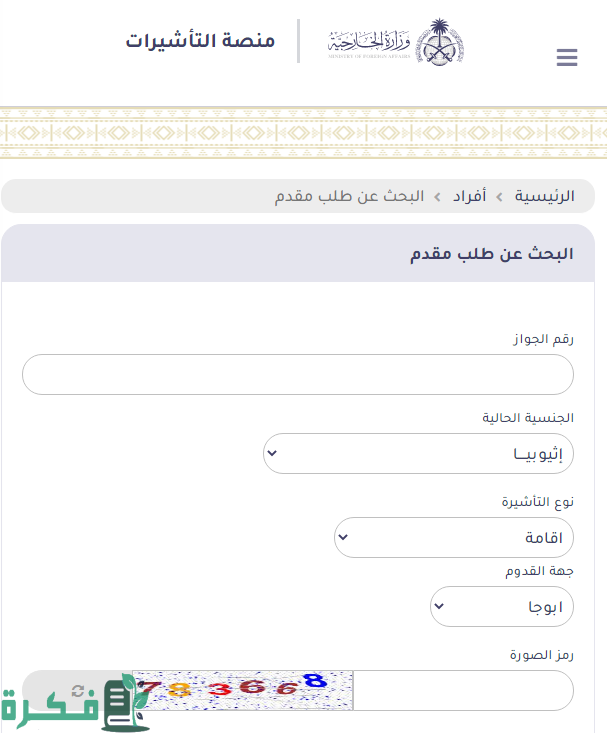The image size is (607, 733).
Task: Click the رقم الجواز field label
Action: click(544, 339)
